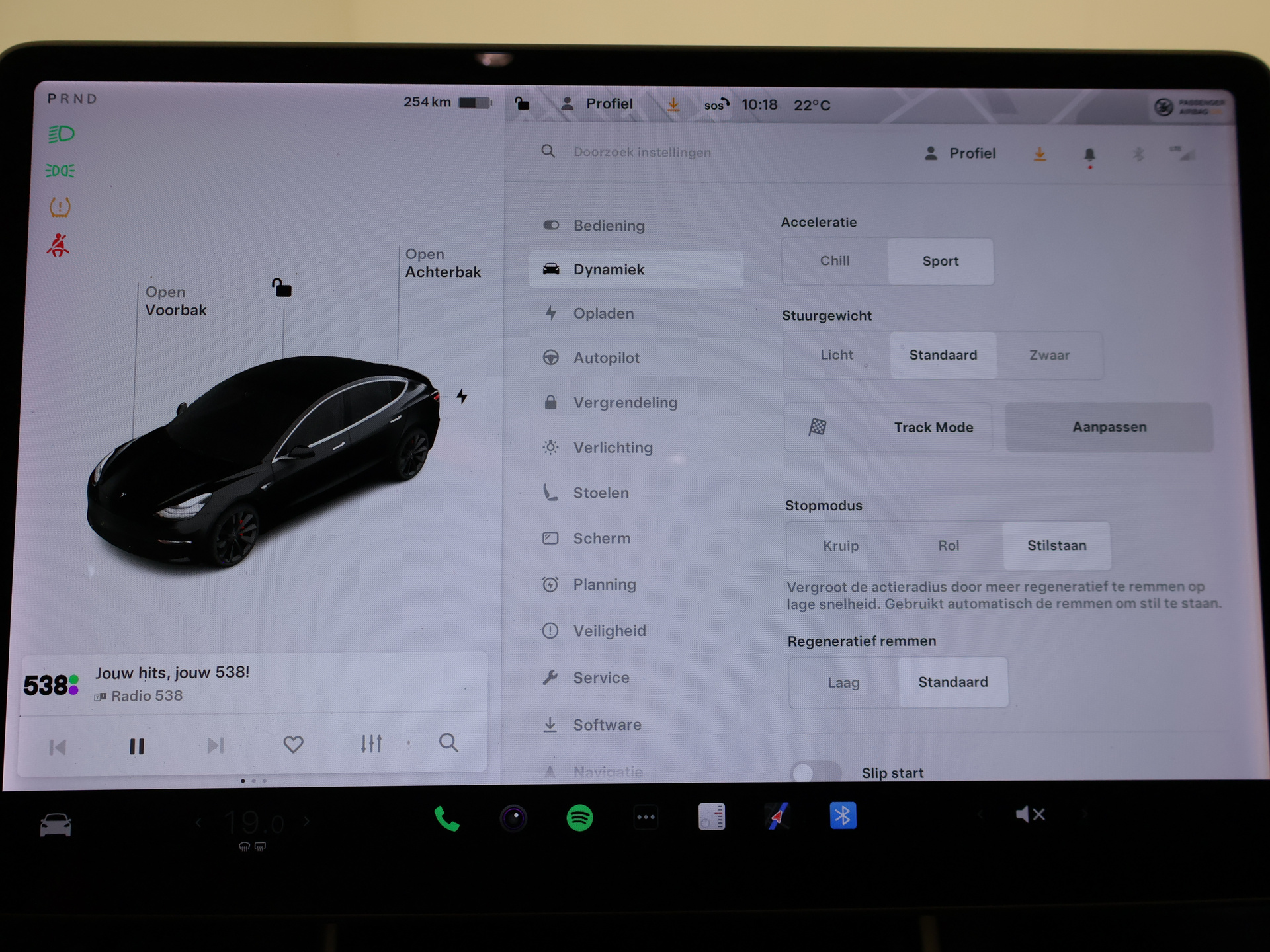
Task: Open the phone app in dock
Action: [x=446, y=818]
